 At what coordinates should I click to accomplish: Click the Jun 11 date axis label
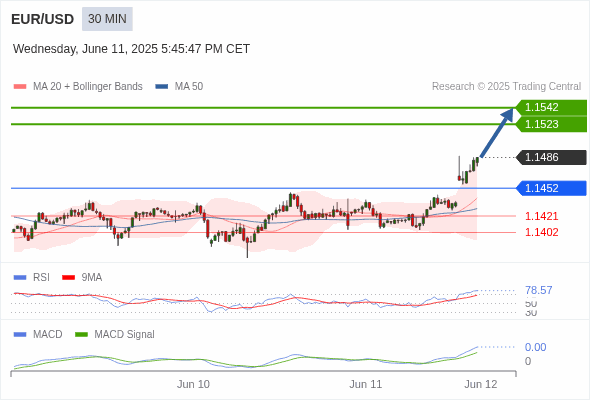(x=365, y=384)
